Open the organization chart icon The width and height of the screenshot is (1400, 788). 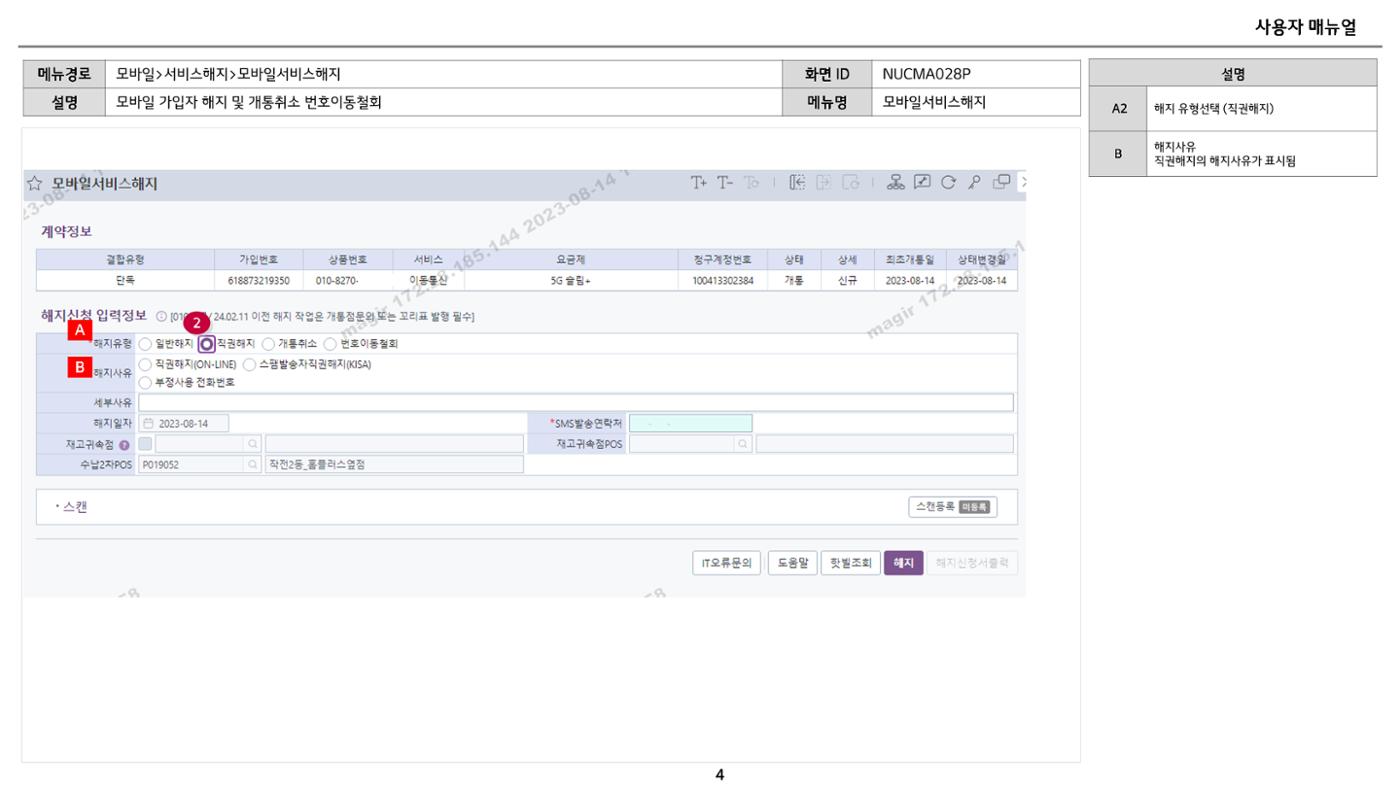click(895, 182)
